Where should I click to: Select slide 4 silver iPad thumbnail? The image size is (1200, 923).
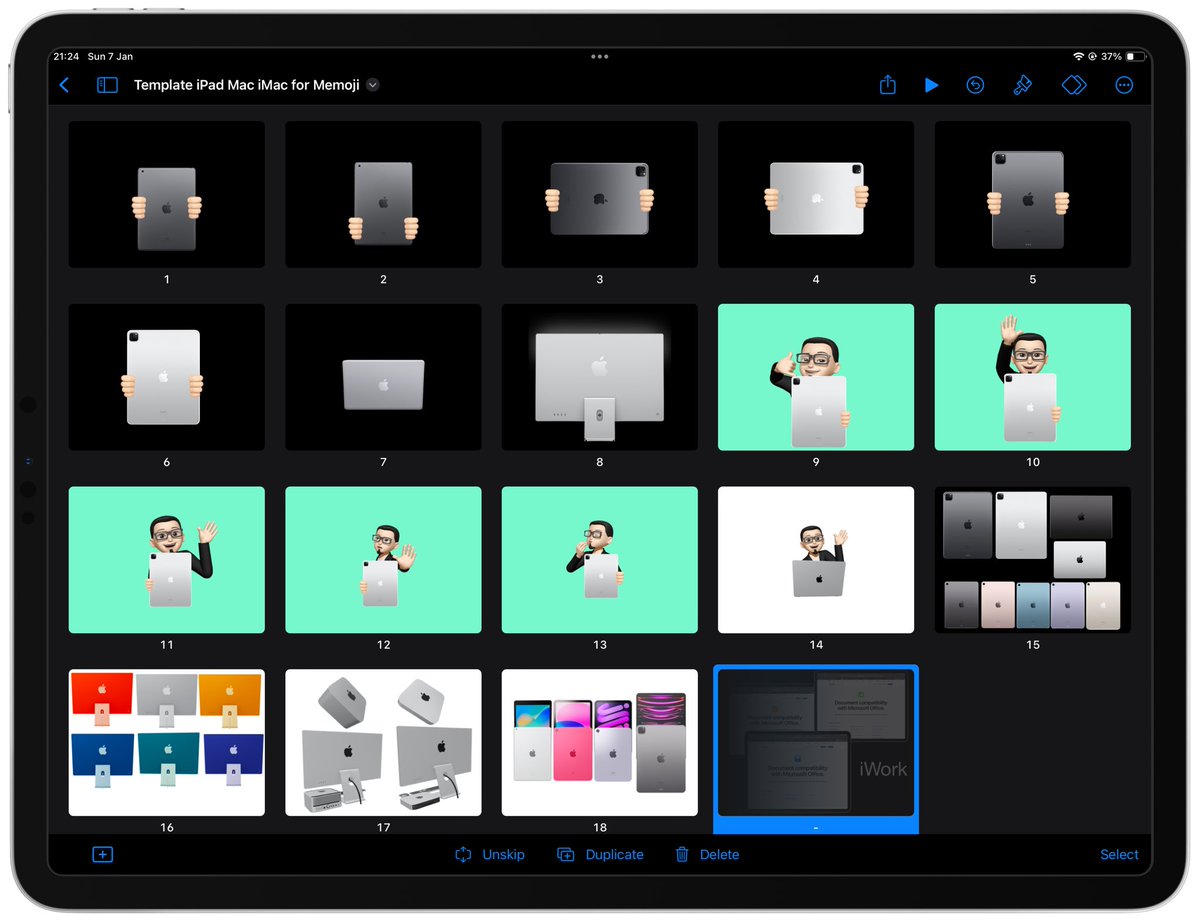(x=816, y=195)
